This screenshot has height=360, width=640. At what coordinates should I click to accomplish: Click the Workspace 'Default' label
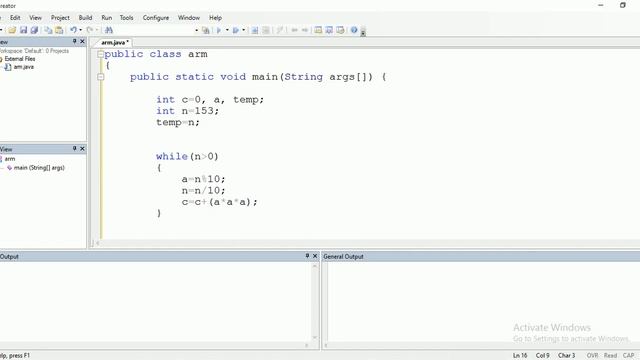pos(34,51)
